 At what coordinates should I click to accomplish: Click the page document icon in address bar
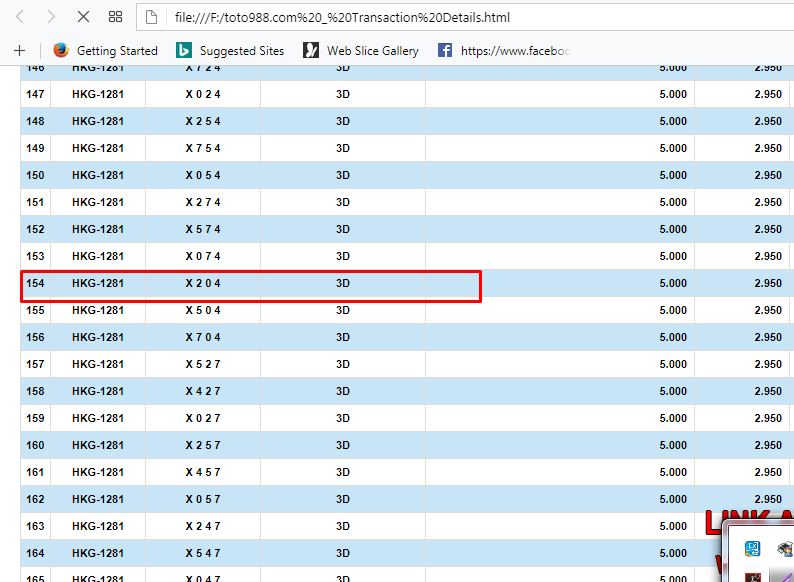151,17
